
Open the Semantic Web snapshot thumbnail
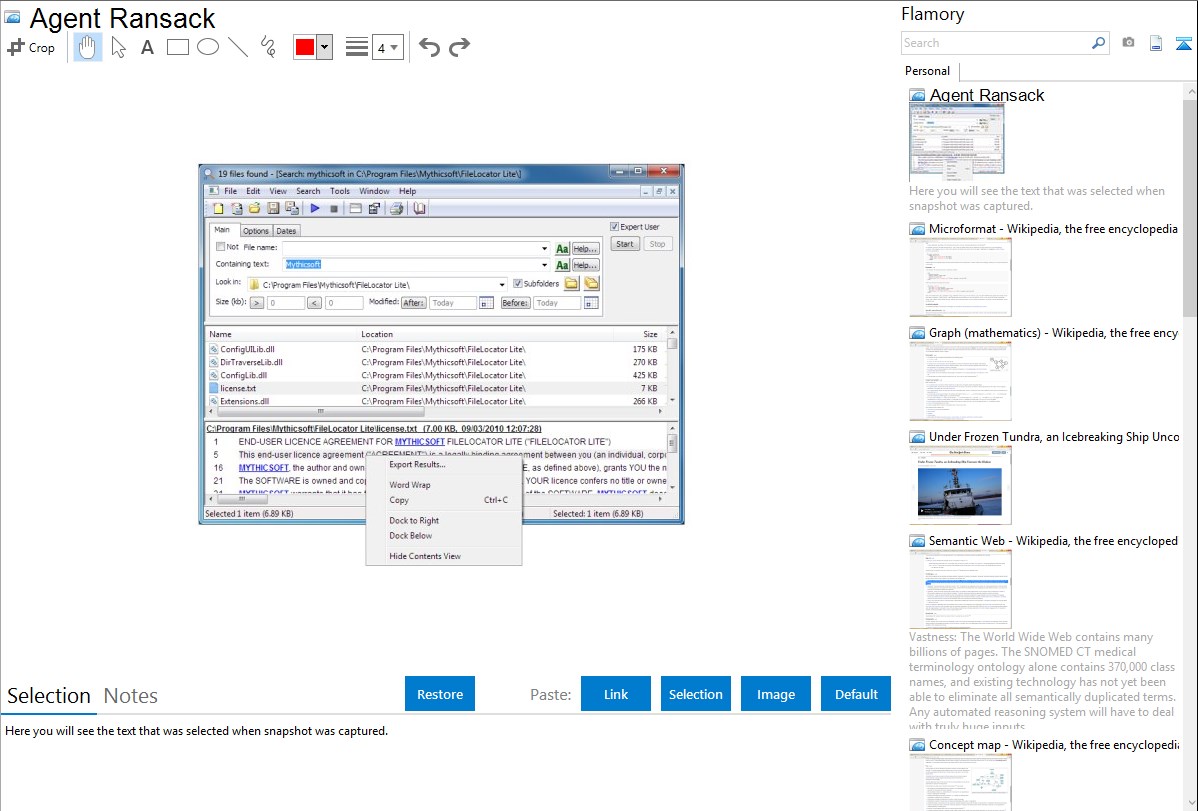(960, 589)
